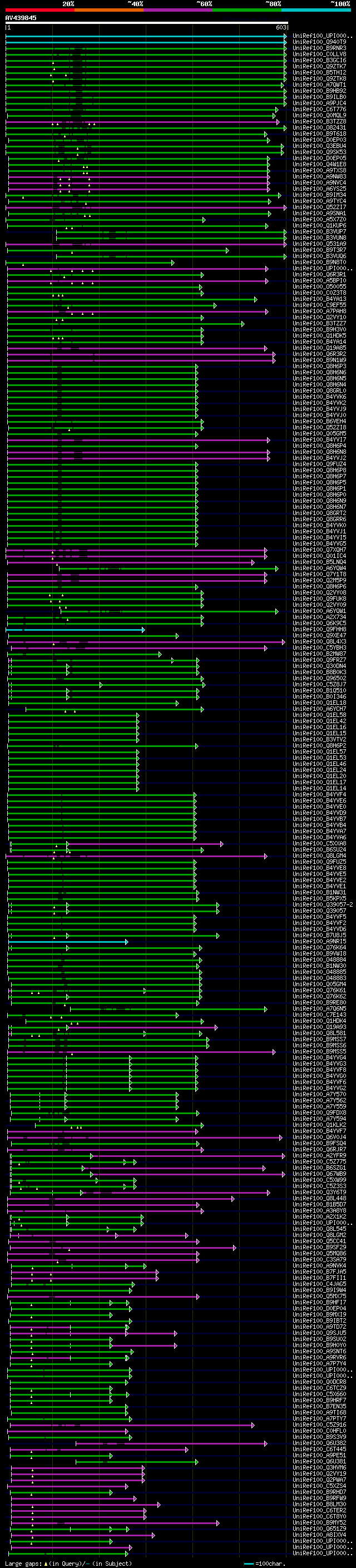Image resolution: width=356 pixels, height=1568 pixels.
Task: Open hit UniRef100_A6YCH7
Action: [x=319, y=709]
